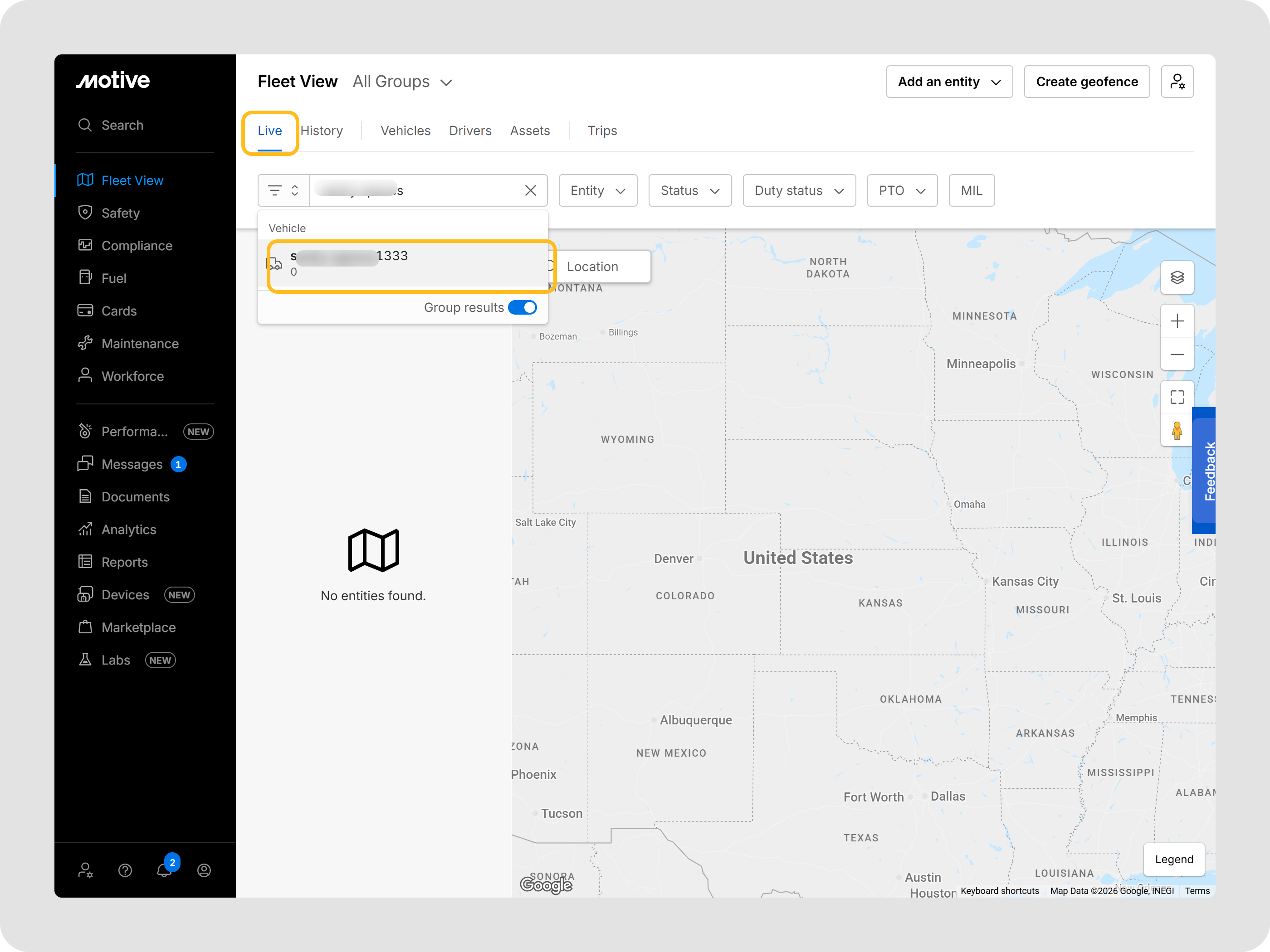This screenshot has height=952, width=1270.
Task: Open the Fuel section
Action: point(102,278)
